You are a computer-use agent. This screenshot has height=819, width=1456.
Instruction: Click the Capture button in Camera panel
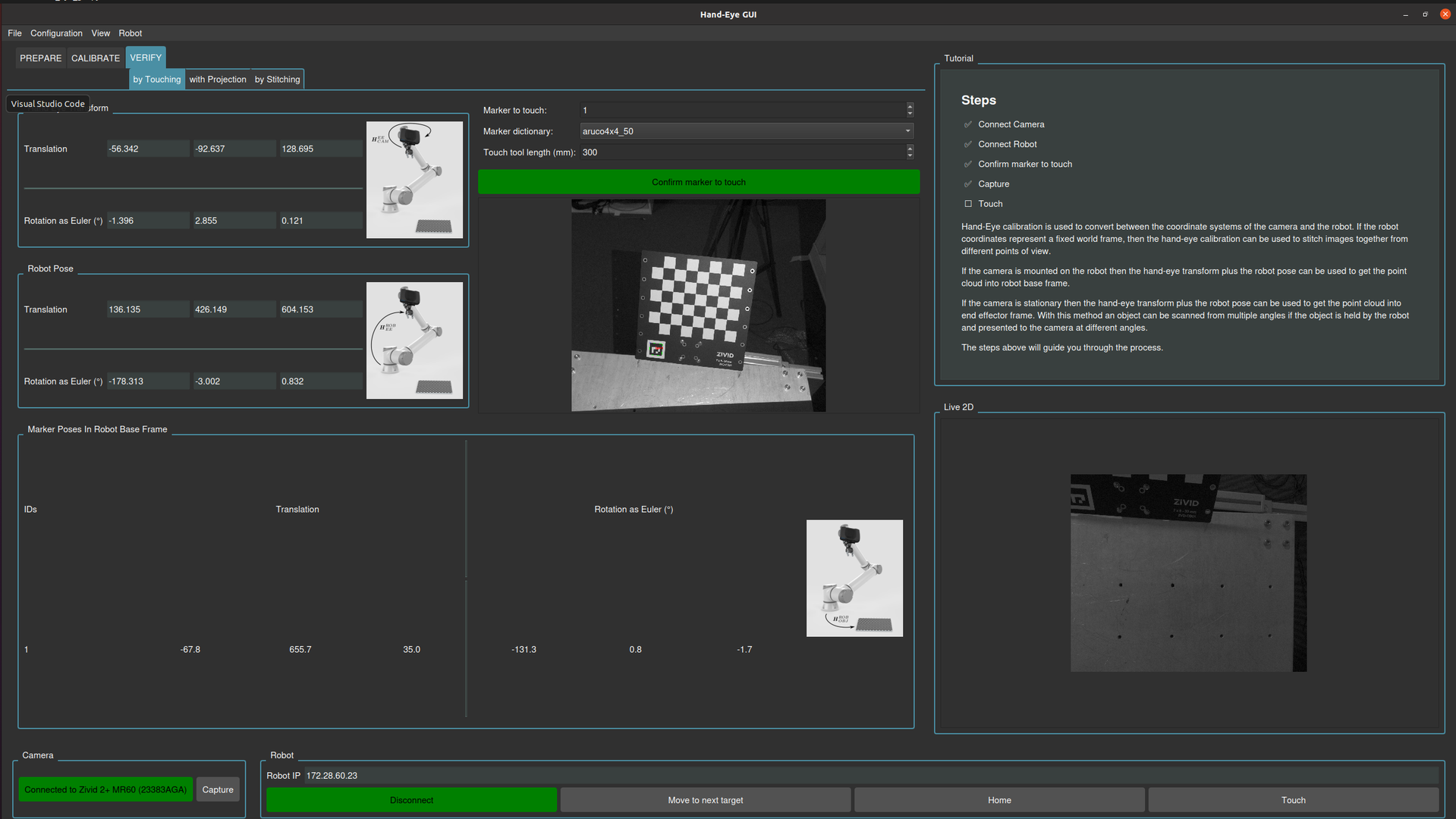tap(218, 789)
